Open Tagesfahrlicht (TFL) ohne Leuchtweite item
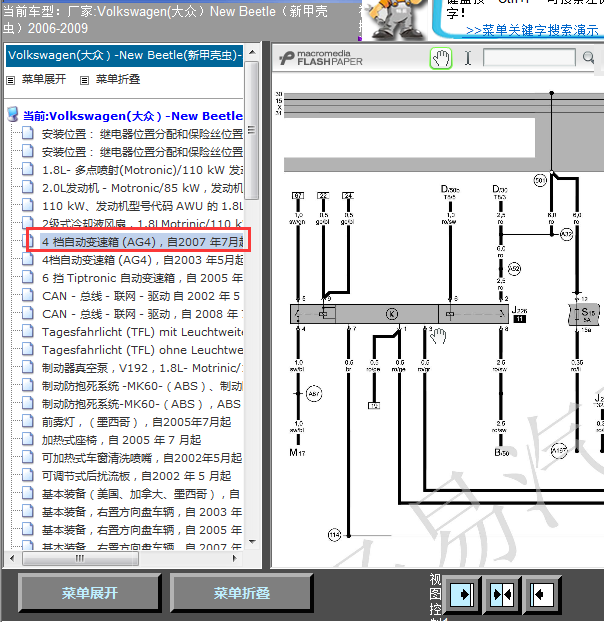This screenshot has height=622, width=604. click(142, 350)
